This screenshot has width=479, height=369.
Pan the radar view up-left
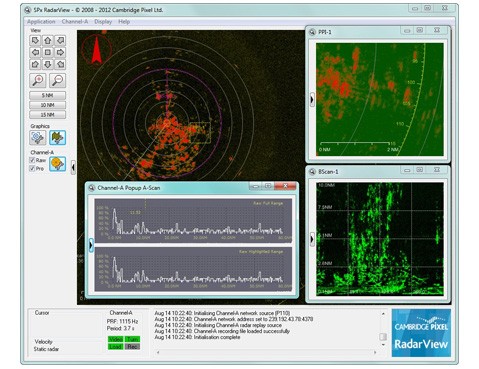pyautogui.click(x=35, y=40)
